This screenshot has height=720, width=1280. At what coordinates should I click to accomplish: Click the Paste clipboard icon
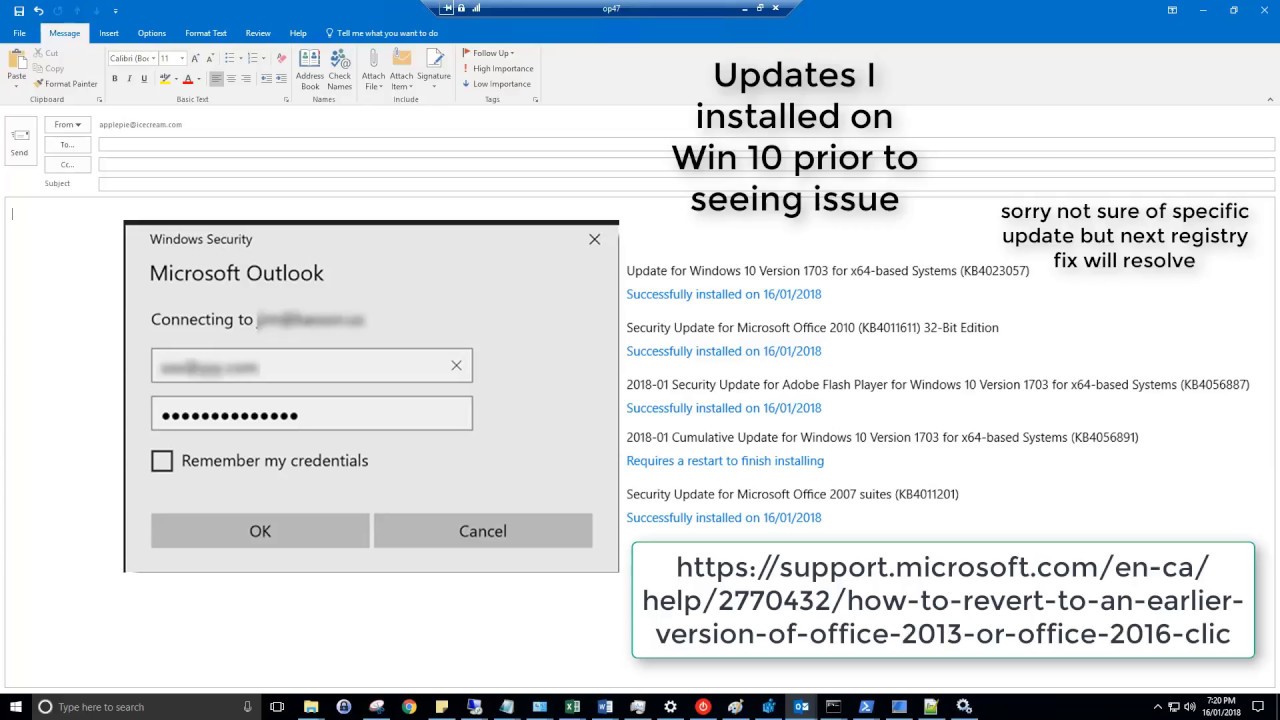17,60
